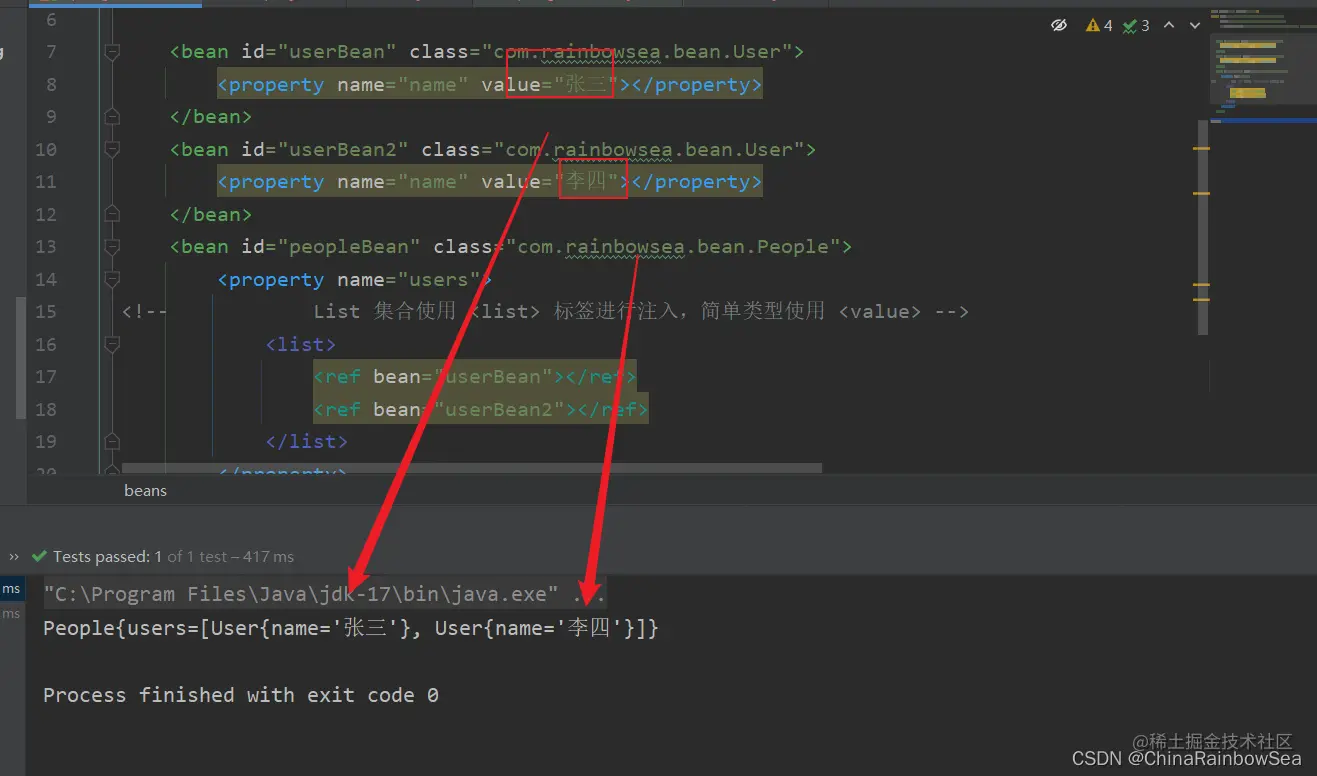Click the <list> opening tag on line 16

pos(300,344)
